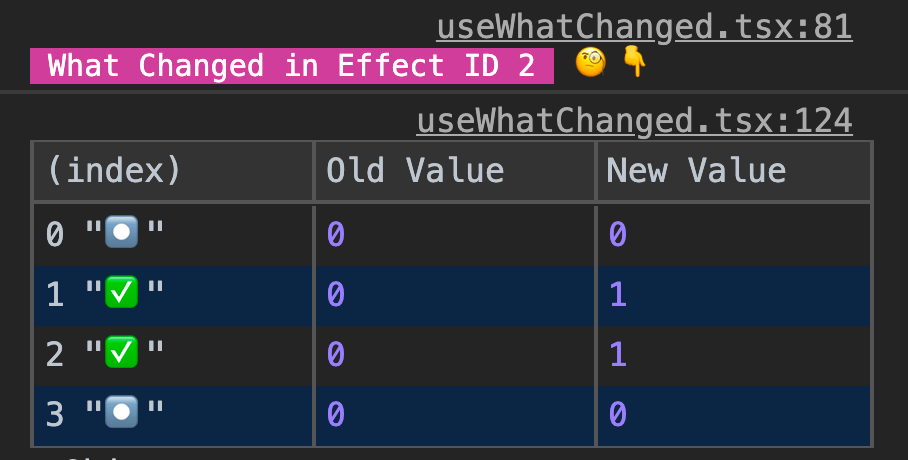
Task: Select New Value cell showing 1 in row 1
Action: coord(734,295)
